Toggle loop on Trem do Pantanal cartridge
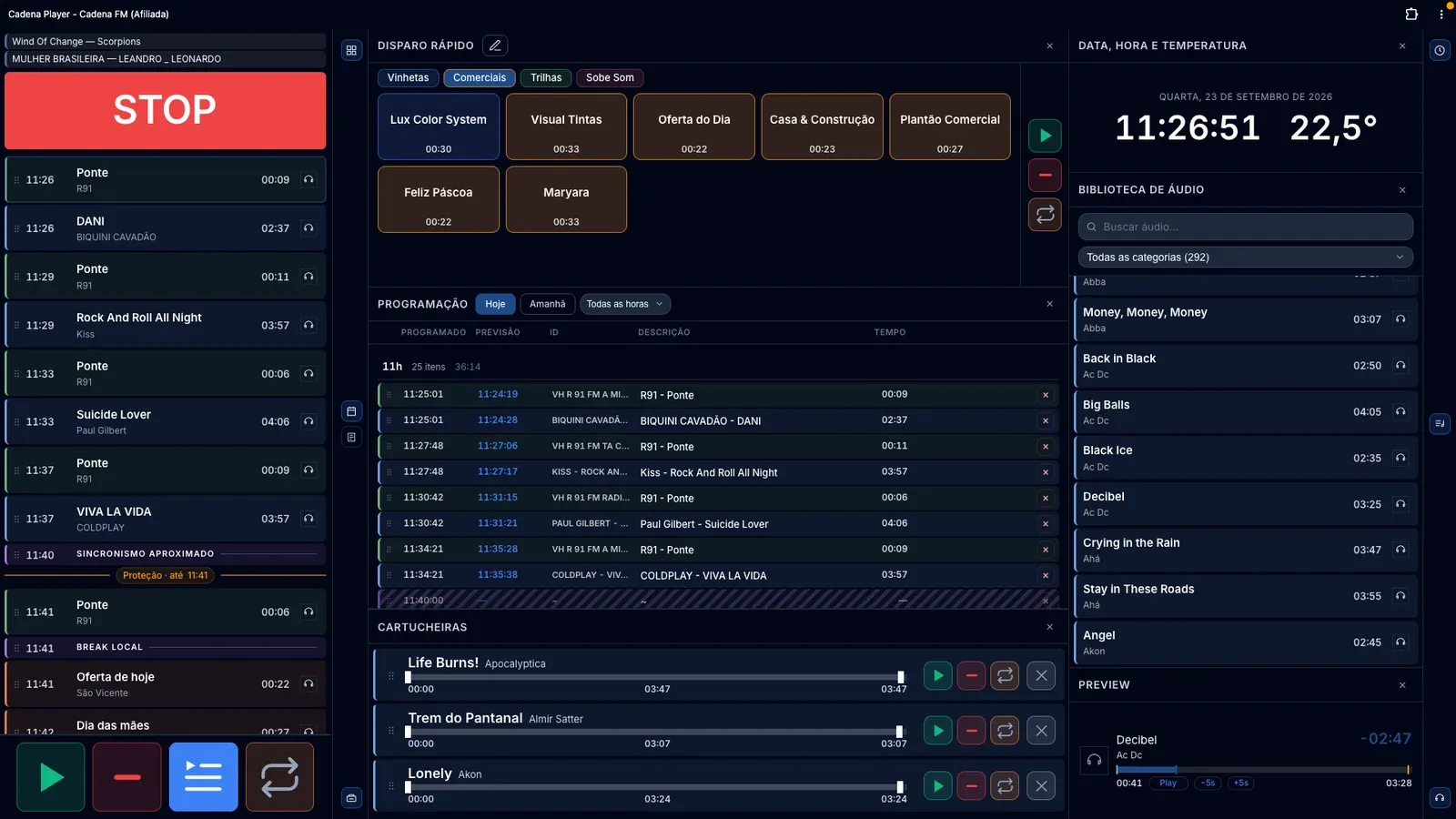This screenshot has width=1456, height=819. tap(1006, 731)
